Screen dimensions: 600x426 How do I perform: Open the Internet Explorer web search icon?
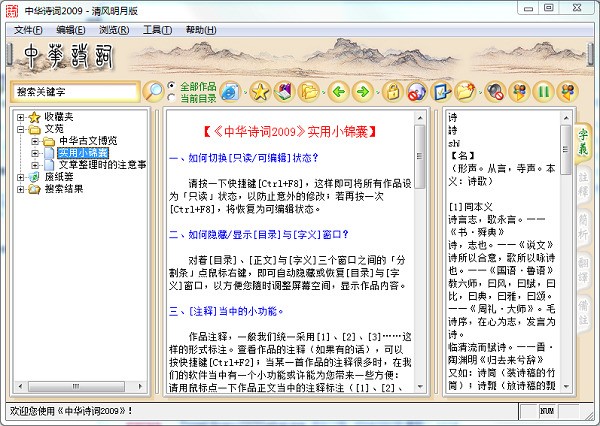pyautogui.click(x=230, y=92)
